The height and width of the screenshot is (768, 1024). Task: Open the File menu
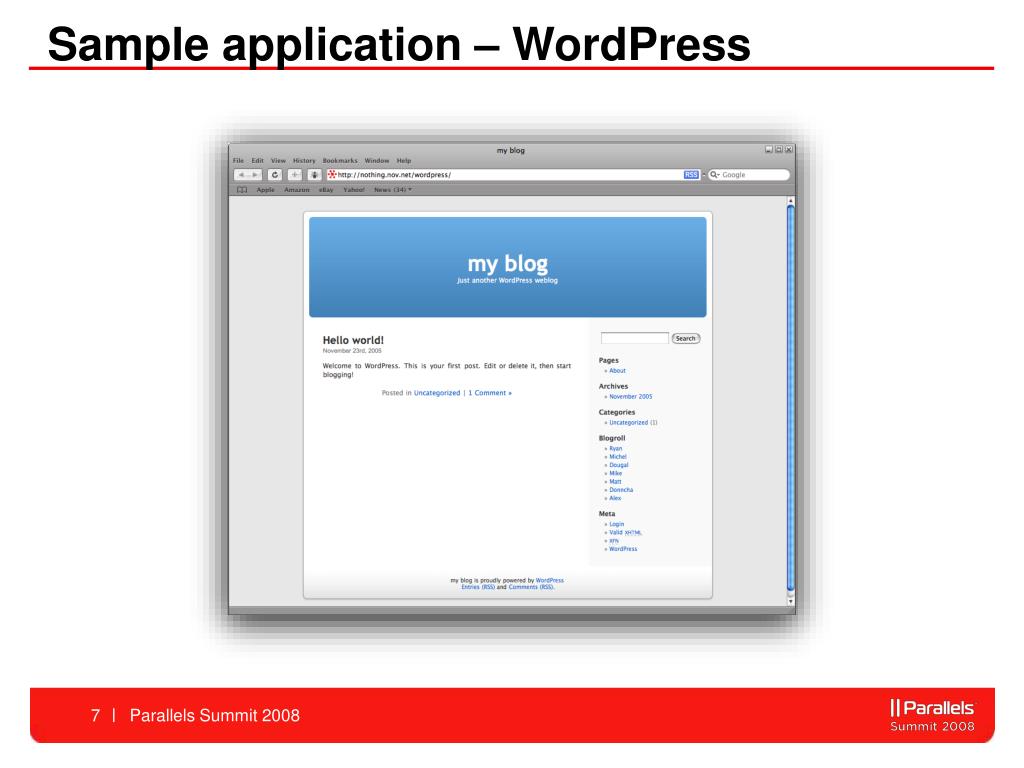(x=238, y=161)
